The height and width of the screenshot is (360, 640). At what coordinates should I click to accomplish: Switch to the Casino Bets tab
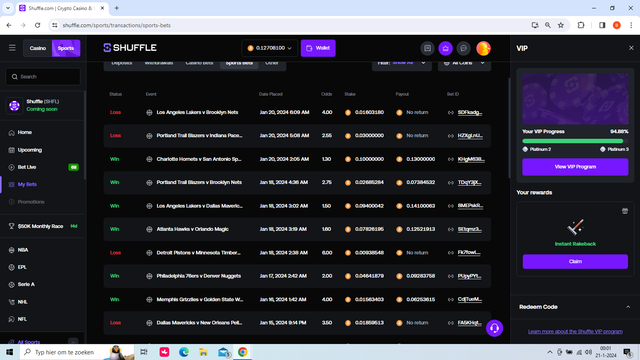(x=199, y=63)
